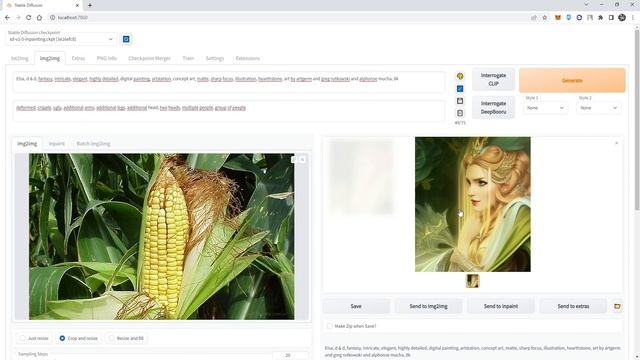Select the Stable Diffusion browser tab

tap(43, 5)
